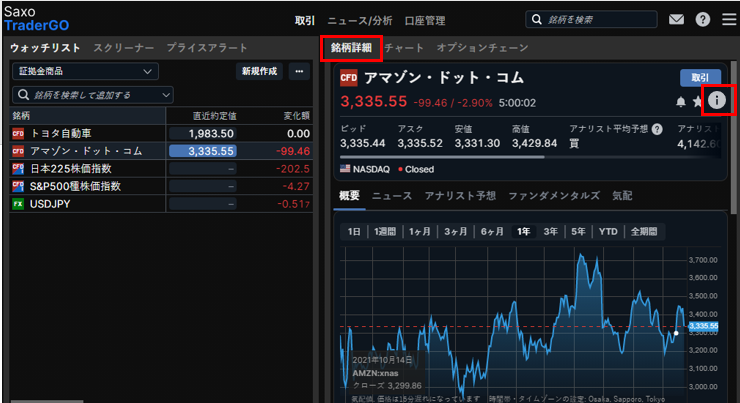This screenshot has height=403, width=740.
Task: Open the ニュース/分析 top menu
Action: (x=360, y=21)
